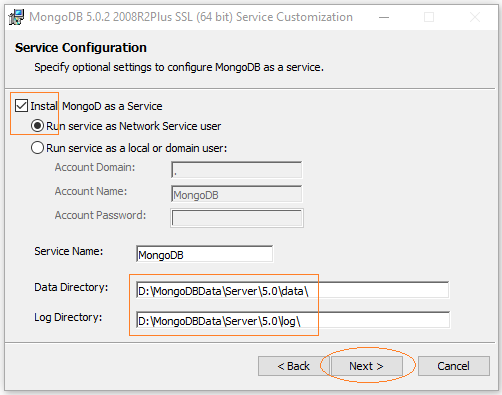The image size is (502, 395).
Task: Click the window title bar text
Action: click(191, 17)
